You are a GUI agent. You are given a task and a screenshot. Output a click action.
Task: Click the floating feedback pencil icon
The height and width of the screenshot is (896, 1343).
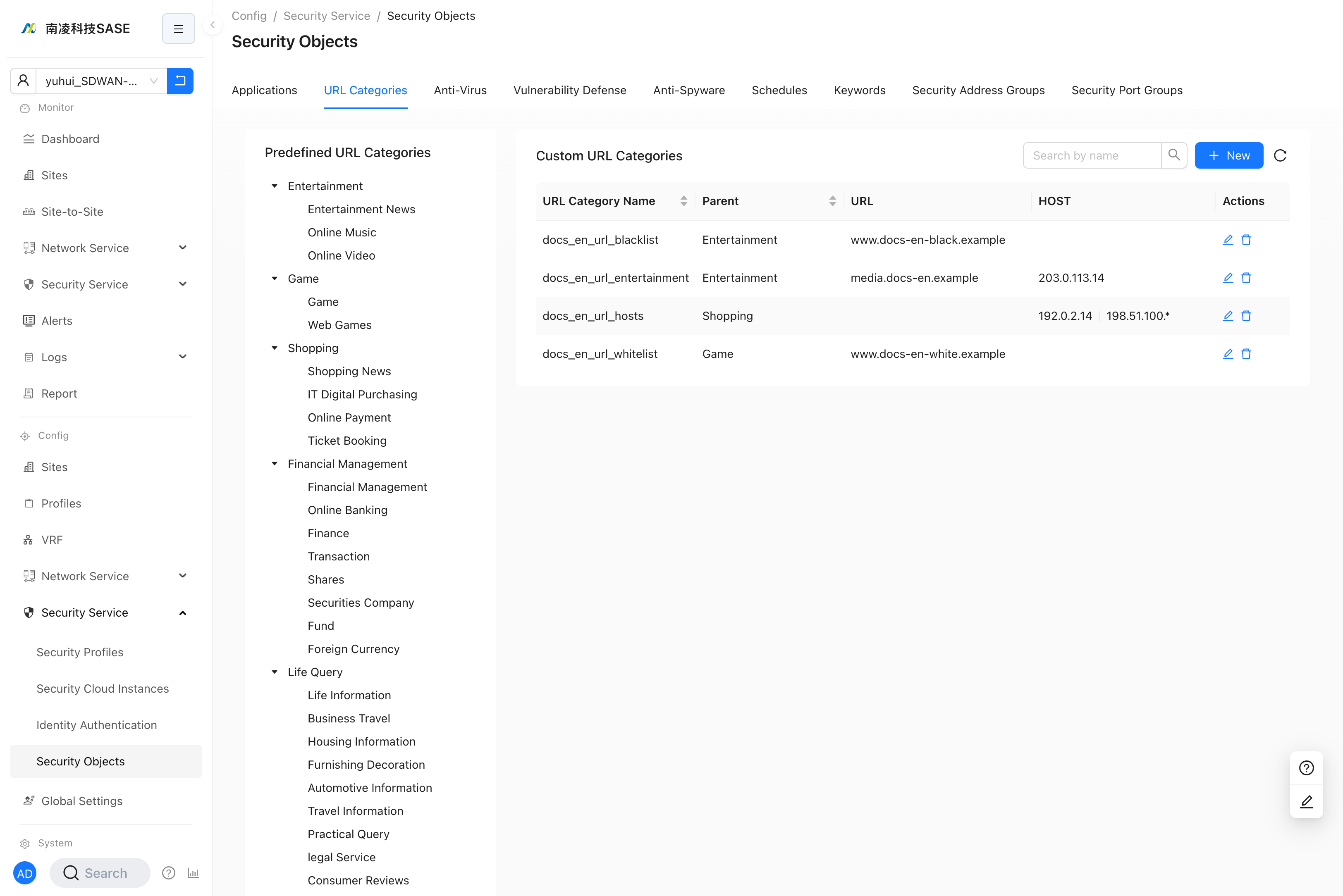[x=1307, y=802]
